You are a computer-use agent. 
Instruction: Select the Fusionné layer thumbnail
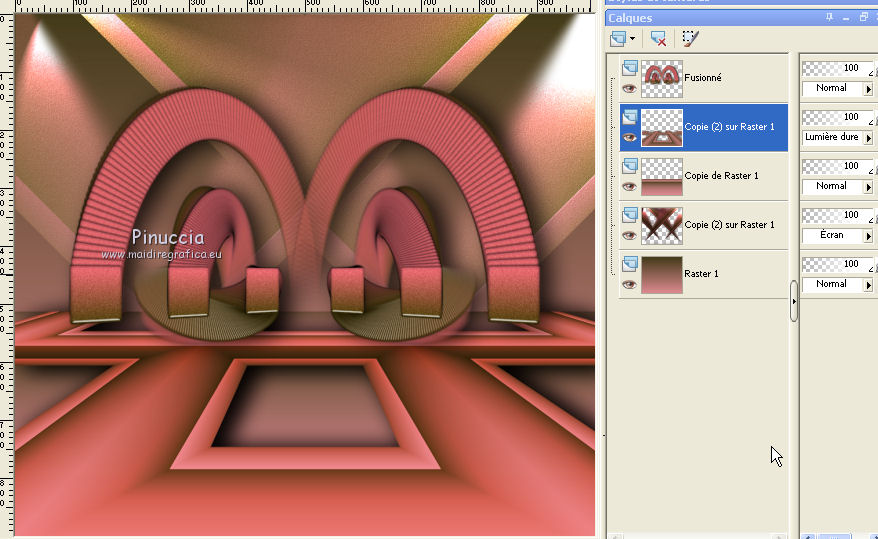(662, 79)
